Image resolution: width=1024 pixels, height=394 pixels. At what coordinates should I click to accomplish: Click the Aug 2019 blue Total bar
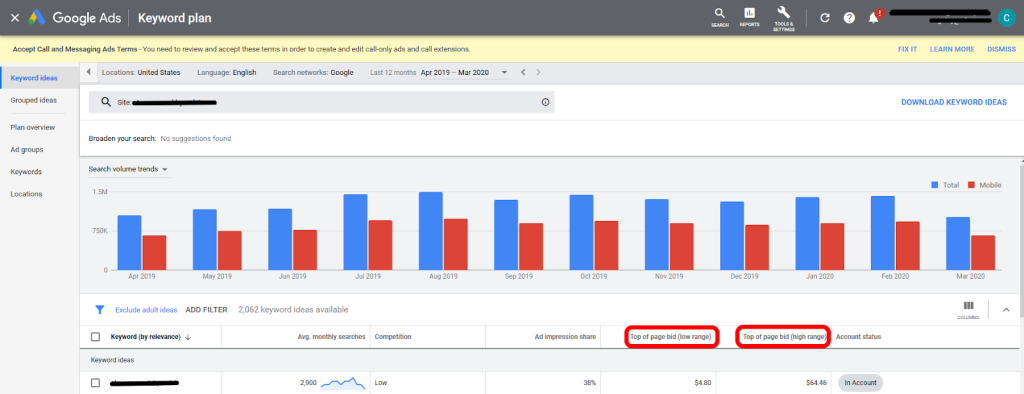[x=430, y=231]
